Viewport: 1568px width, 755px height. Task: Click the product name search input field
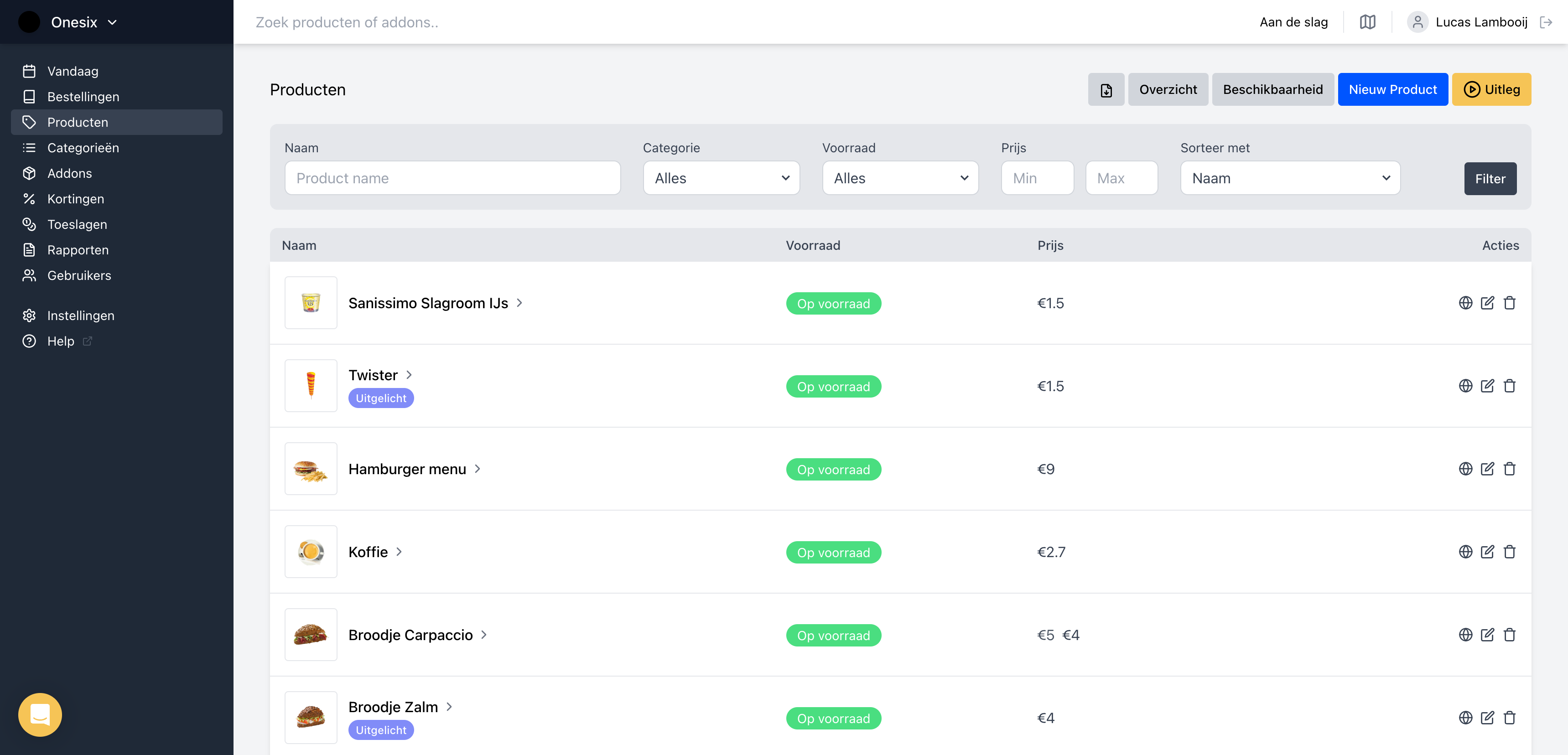[x=452, y=178]
